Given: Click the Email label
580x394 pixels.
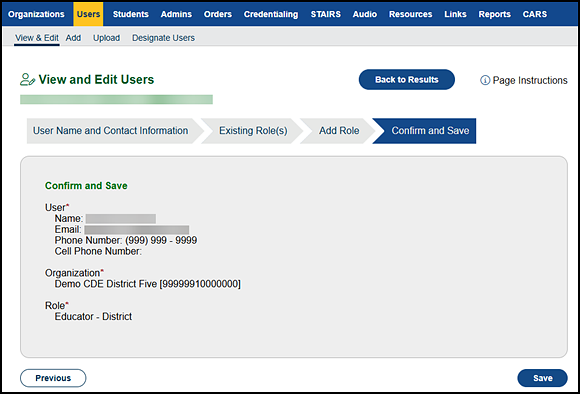Looking at the screenshot, I should [68, 229].
